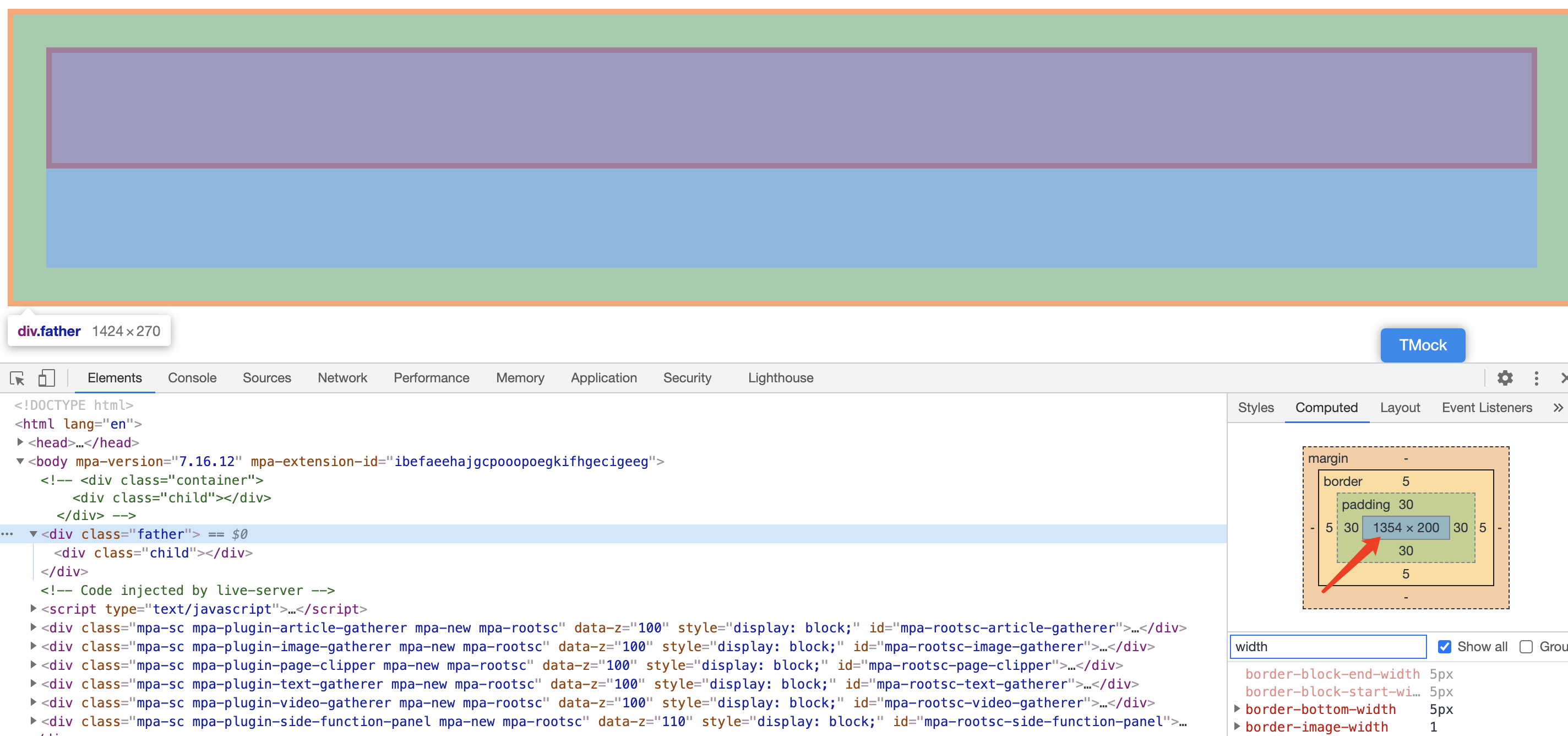Viewport: 1568px width, 736px height.
Task: Click the ellipsis beside div.father row
Action: click(7, 534)
